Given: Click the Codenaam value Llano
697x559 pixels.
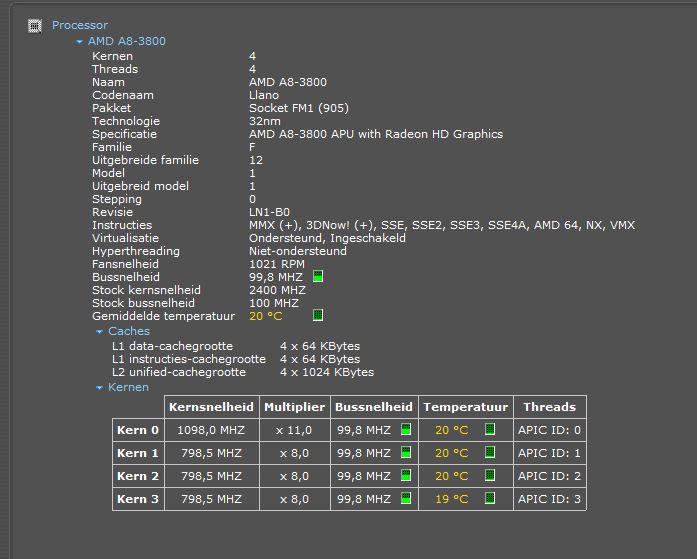Looking at the screenshot, I should 264,95.
